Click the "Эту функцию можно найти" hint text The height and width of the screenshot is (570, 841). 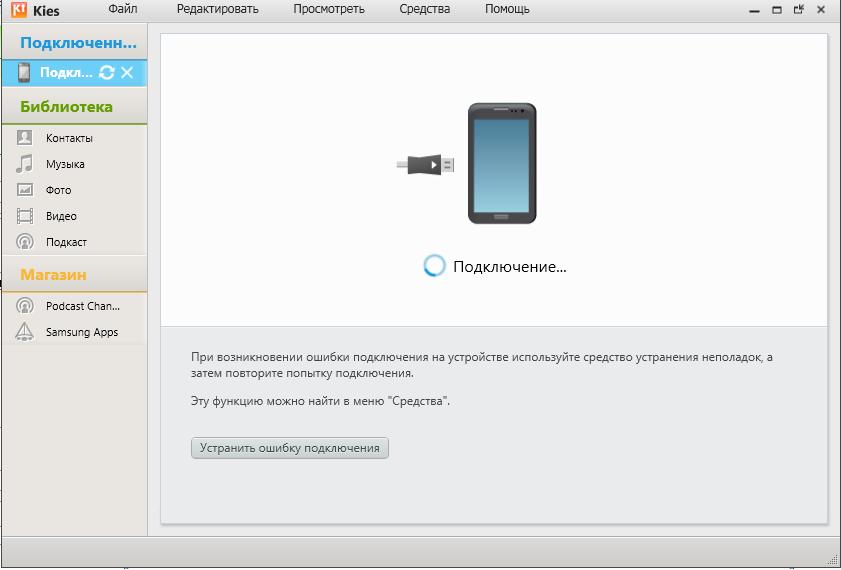pos(320,401)
